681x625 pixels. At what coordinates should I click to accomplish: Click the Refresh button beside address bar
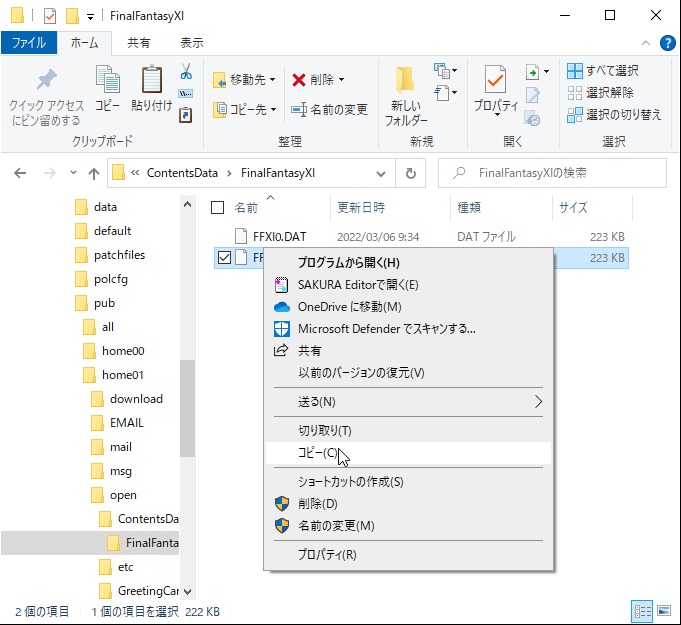pyautogui.click(x=410, y=173)
